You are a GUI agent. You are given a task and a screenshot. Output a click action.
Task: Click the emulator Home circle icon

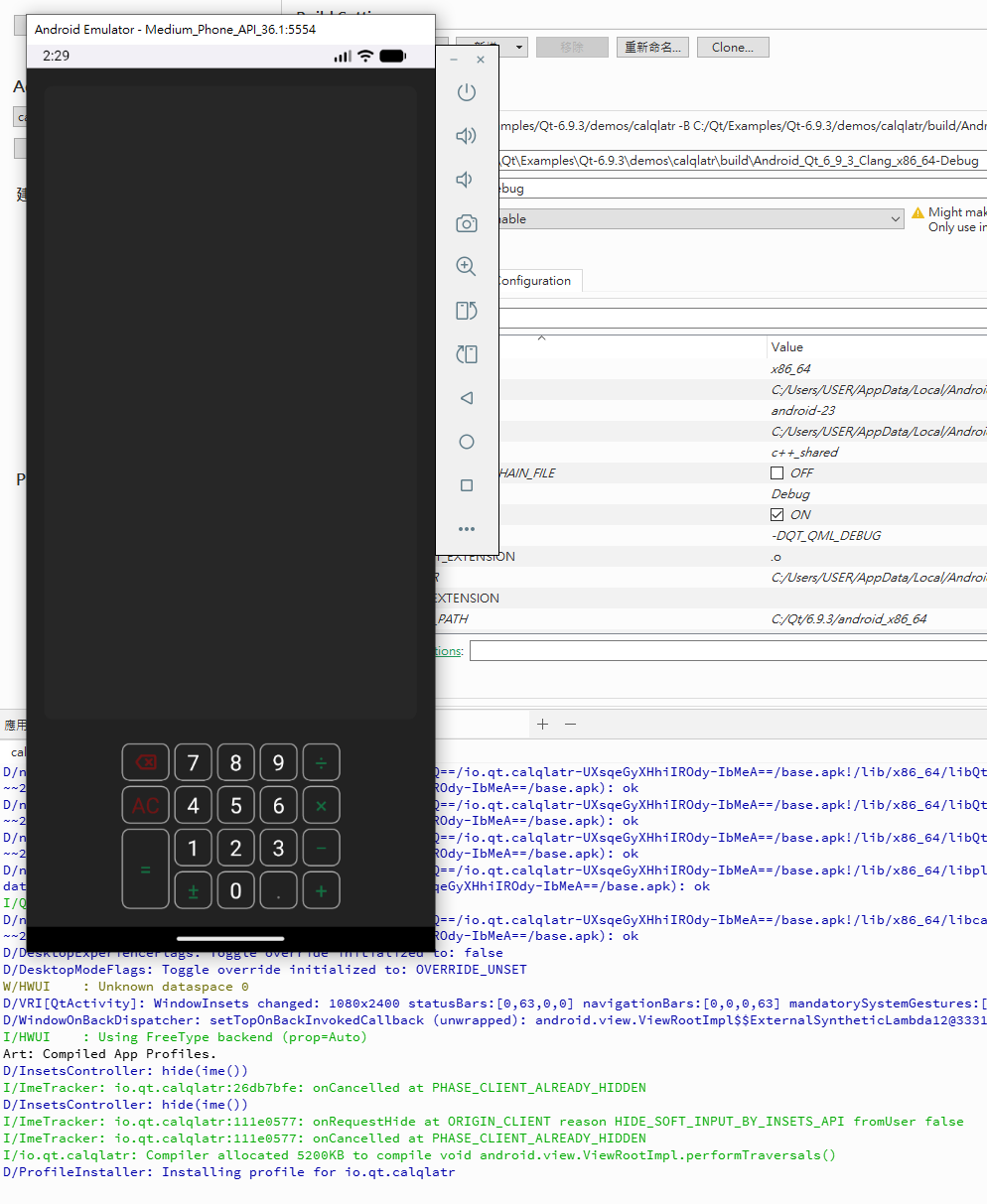pos(466,442)
